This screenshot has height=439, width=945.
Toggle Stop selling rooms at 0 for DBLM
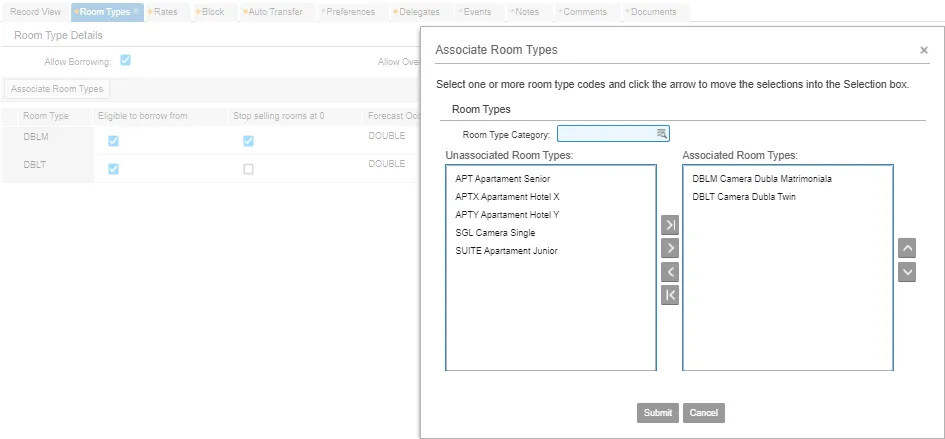(248, 141)
